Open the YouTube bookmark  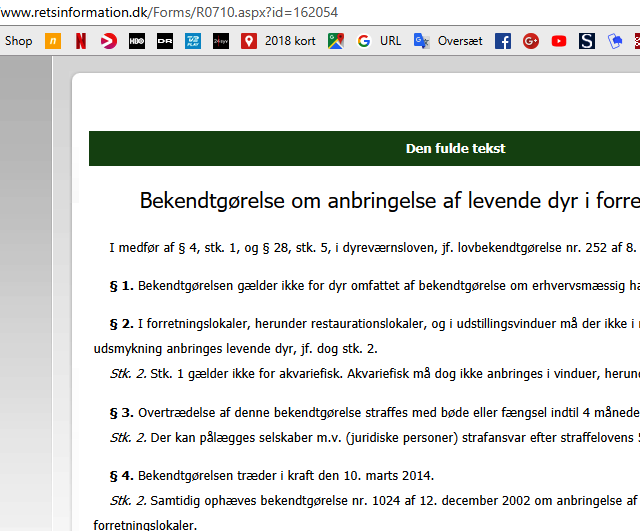tap(559, 41)
